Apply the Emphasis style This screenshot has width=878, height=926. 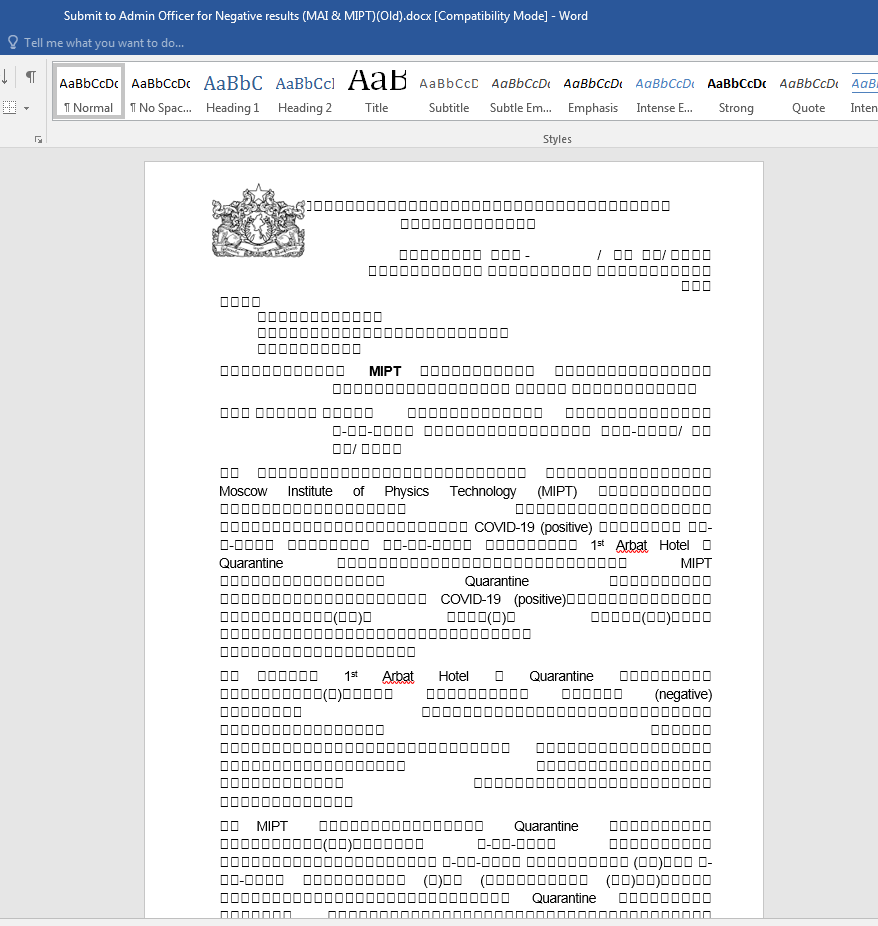click(593, 92)
